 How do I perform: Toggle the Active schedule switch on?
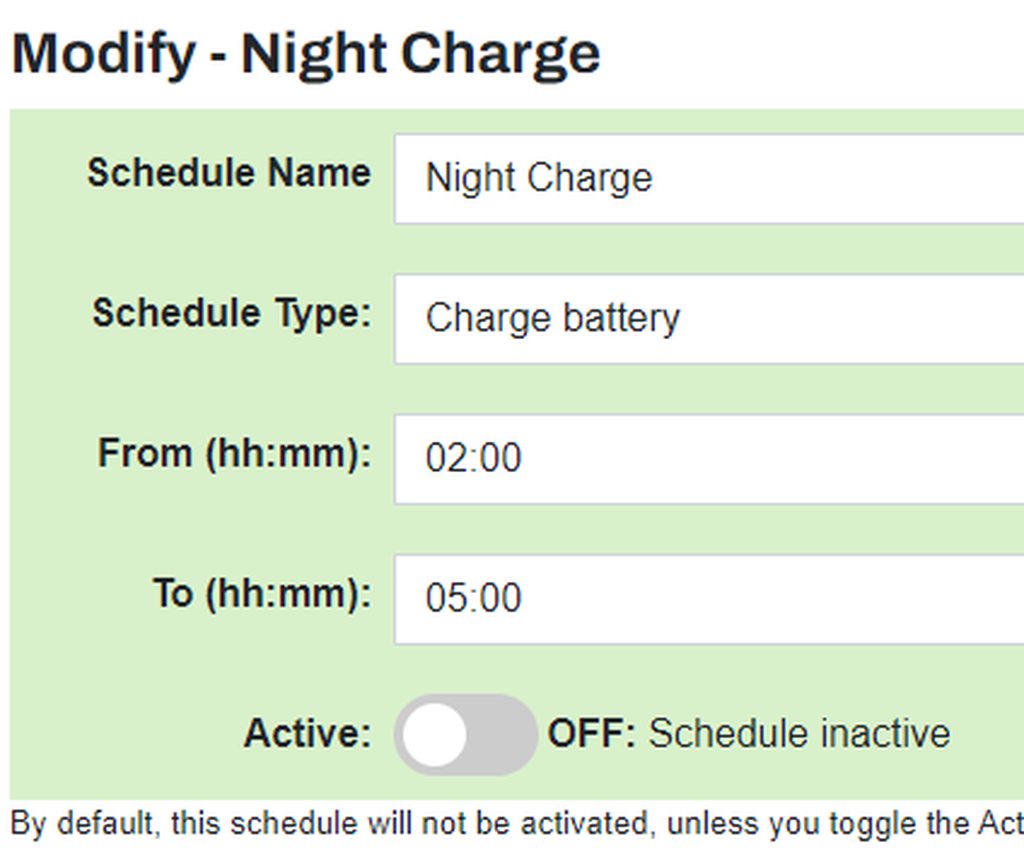[466, 735]
